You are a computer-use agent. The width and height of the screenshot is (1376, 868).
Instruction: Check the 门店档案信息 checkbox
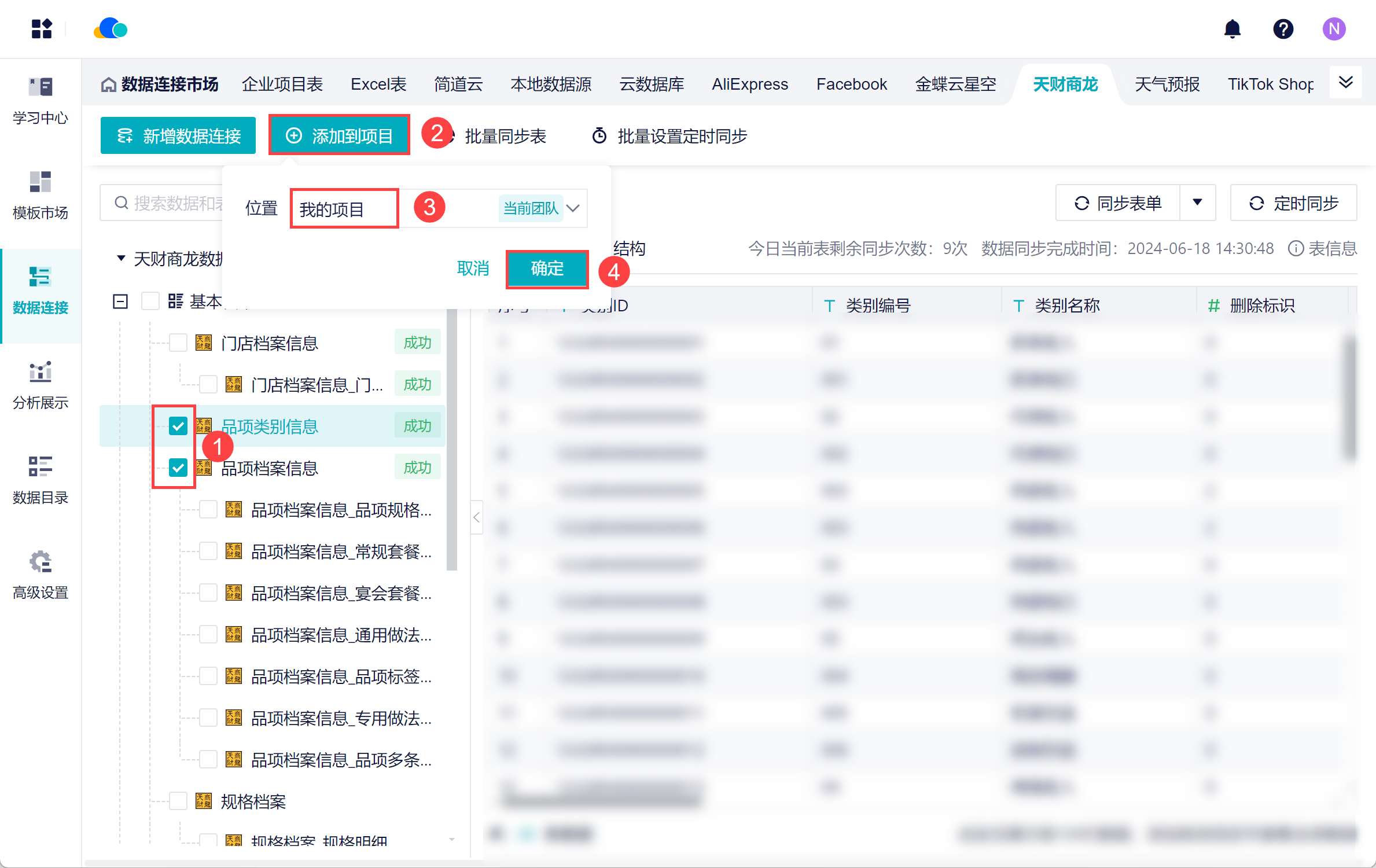coord(178,343)
